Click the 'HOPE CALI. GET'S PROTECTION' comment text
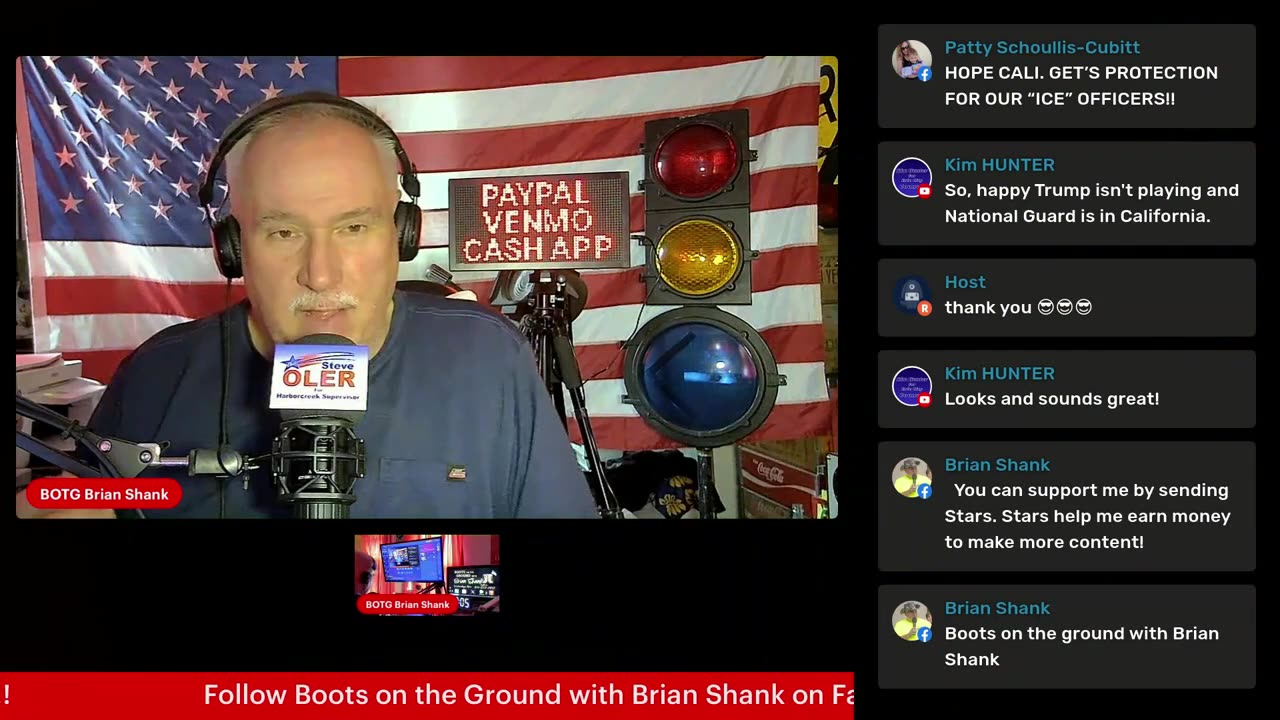 (x=1081, y=86)
